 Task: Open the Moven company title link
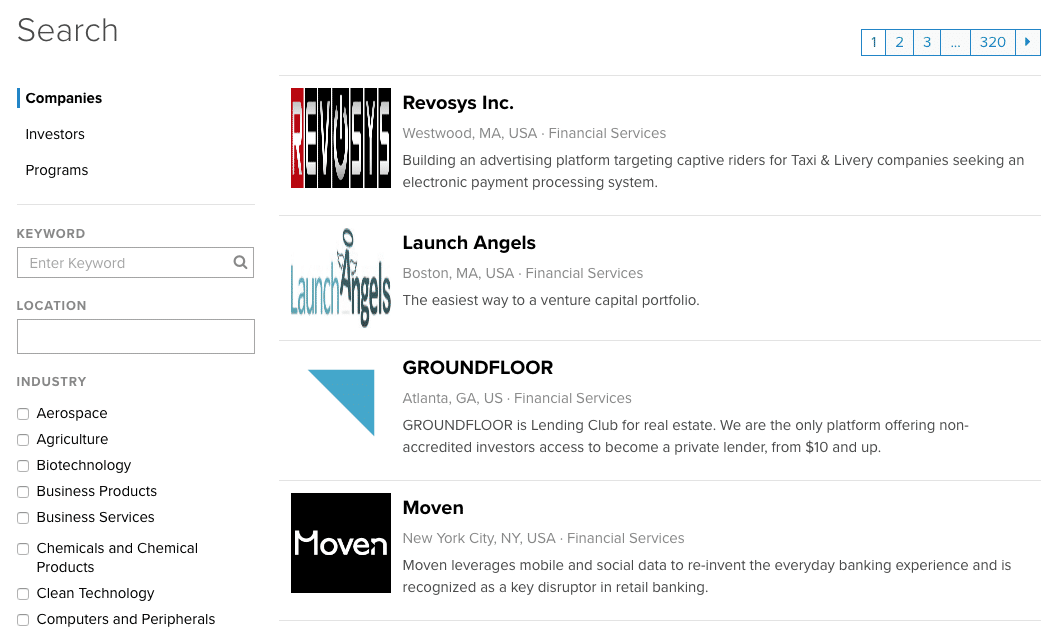[x=433, y=508]
